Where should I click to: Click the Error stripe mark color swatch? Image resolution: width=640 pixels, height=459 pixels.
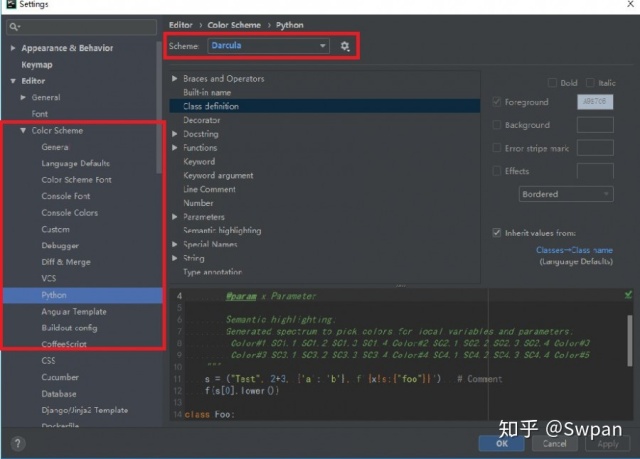point(595,148)
